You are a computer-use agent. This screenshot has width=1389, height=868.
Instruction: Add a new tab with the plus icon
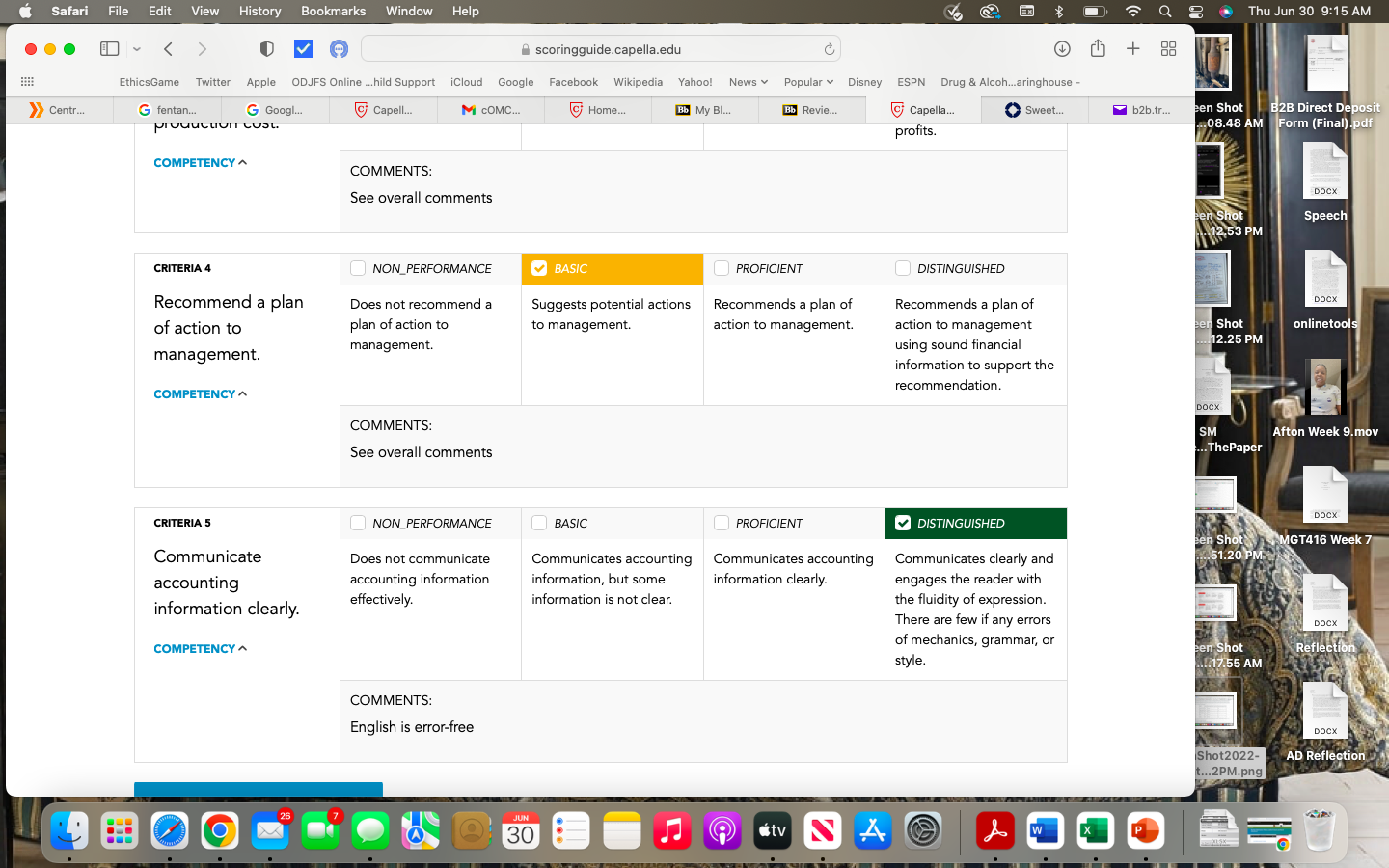coord(1133,49)
